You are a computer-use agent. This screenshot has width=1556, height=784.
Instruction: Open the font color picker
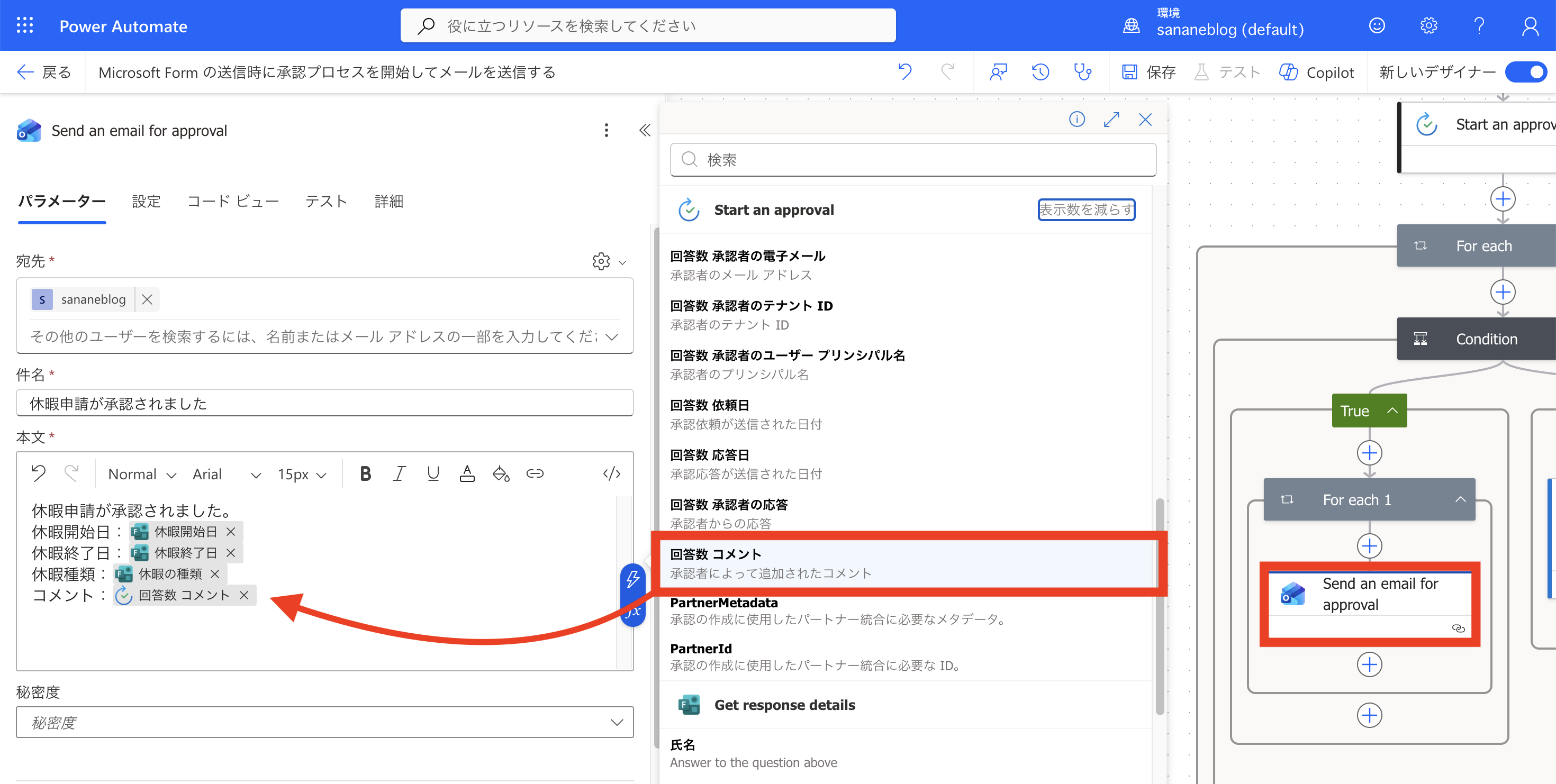[467, 474]
